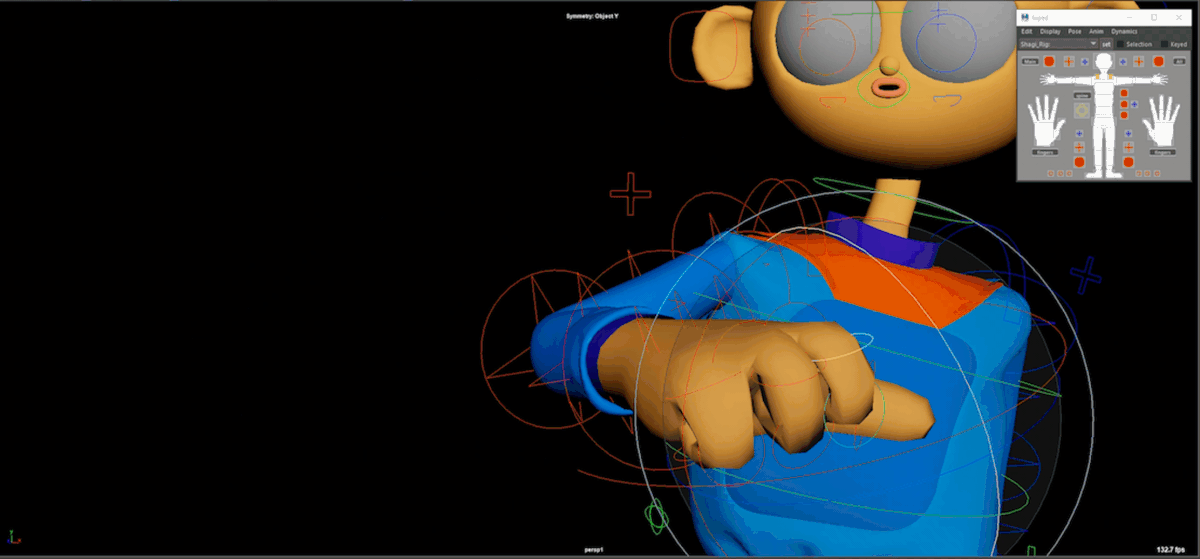
Task: Select the right hand graphic in the picker
Action: 1162,121
